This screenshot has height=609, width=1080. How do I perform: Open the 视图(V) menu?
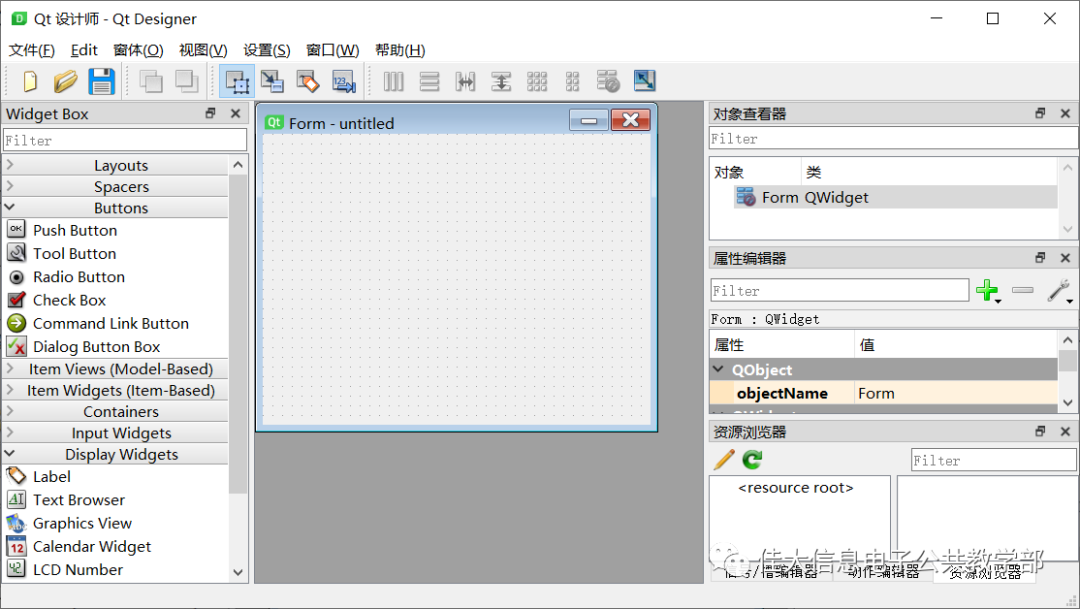[x=203, y=50]
